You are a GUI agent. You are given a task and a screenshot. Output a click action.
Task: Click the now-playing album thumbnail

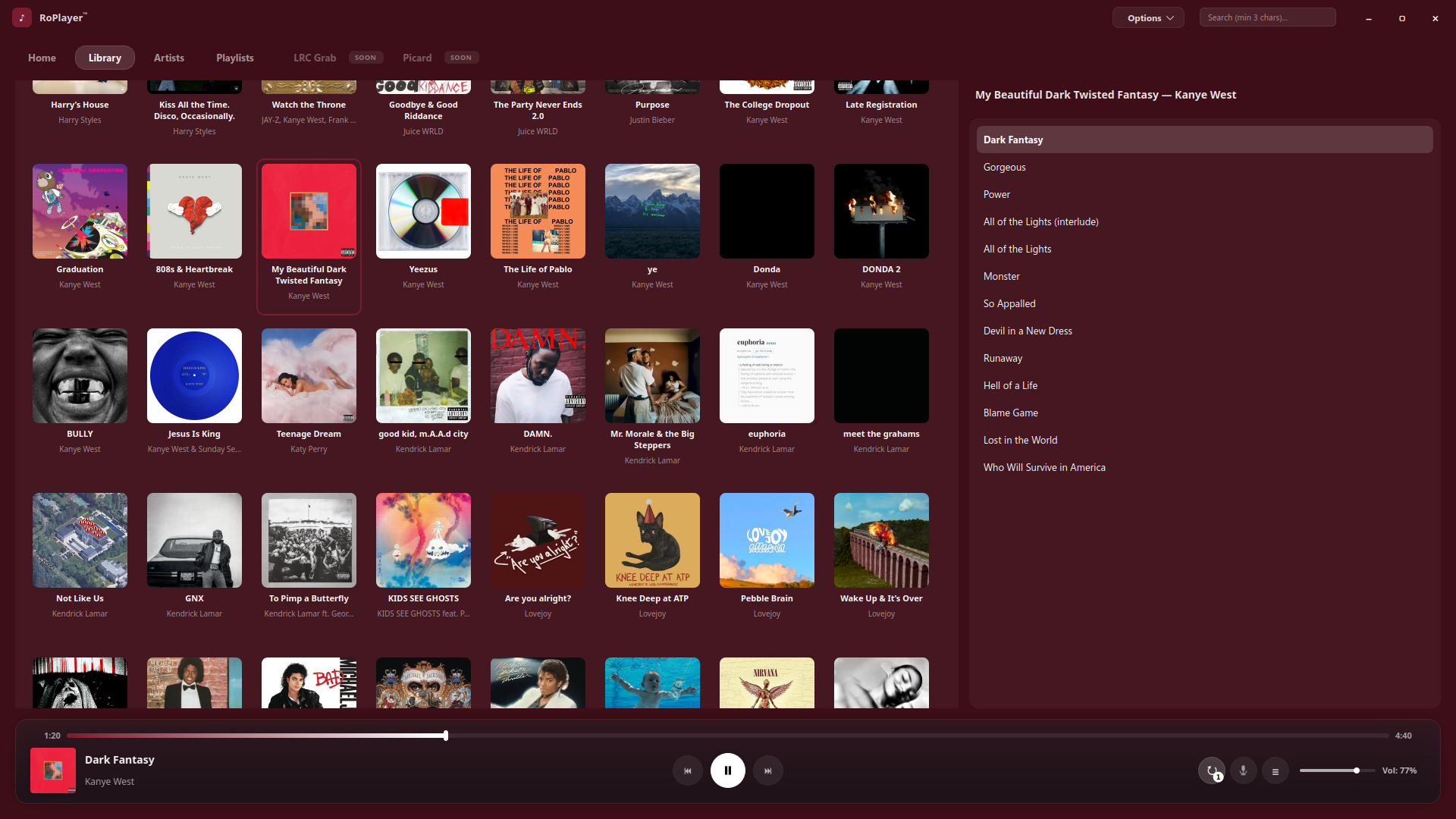pos(53,770)
